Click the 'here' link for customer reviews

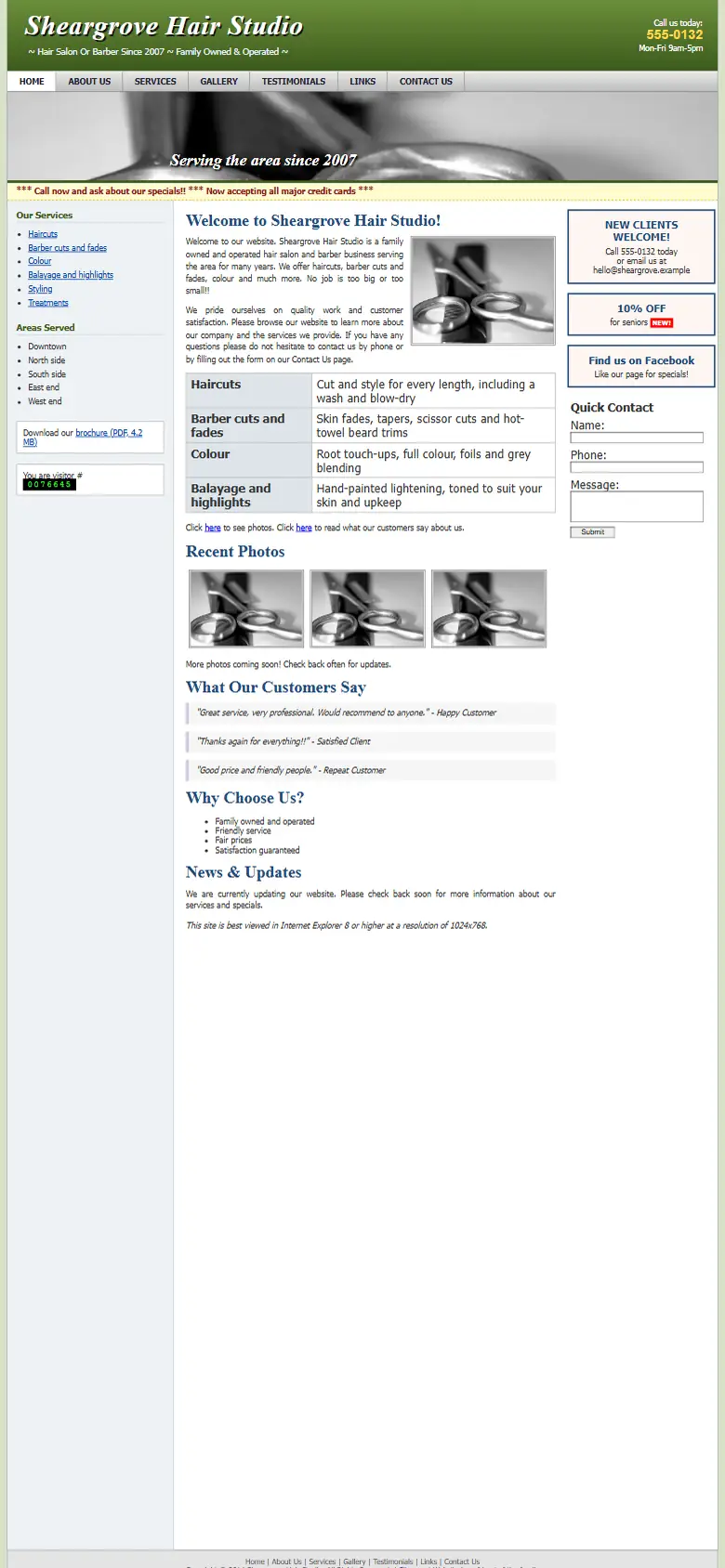point(304,528)
